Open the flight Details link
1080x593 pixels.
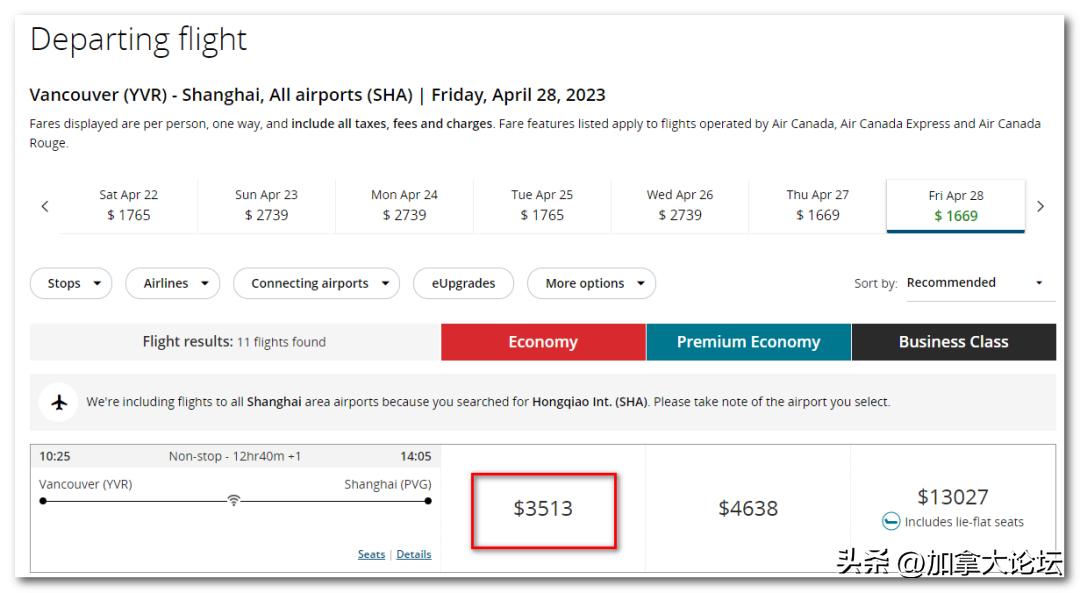pos(414,554)
